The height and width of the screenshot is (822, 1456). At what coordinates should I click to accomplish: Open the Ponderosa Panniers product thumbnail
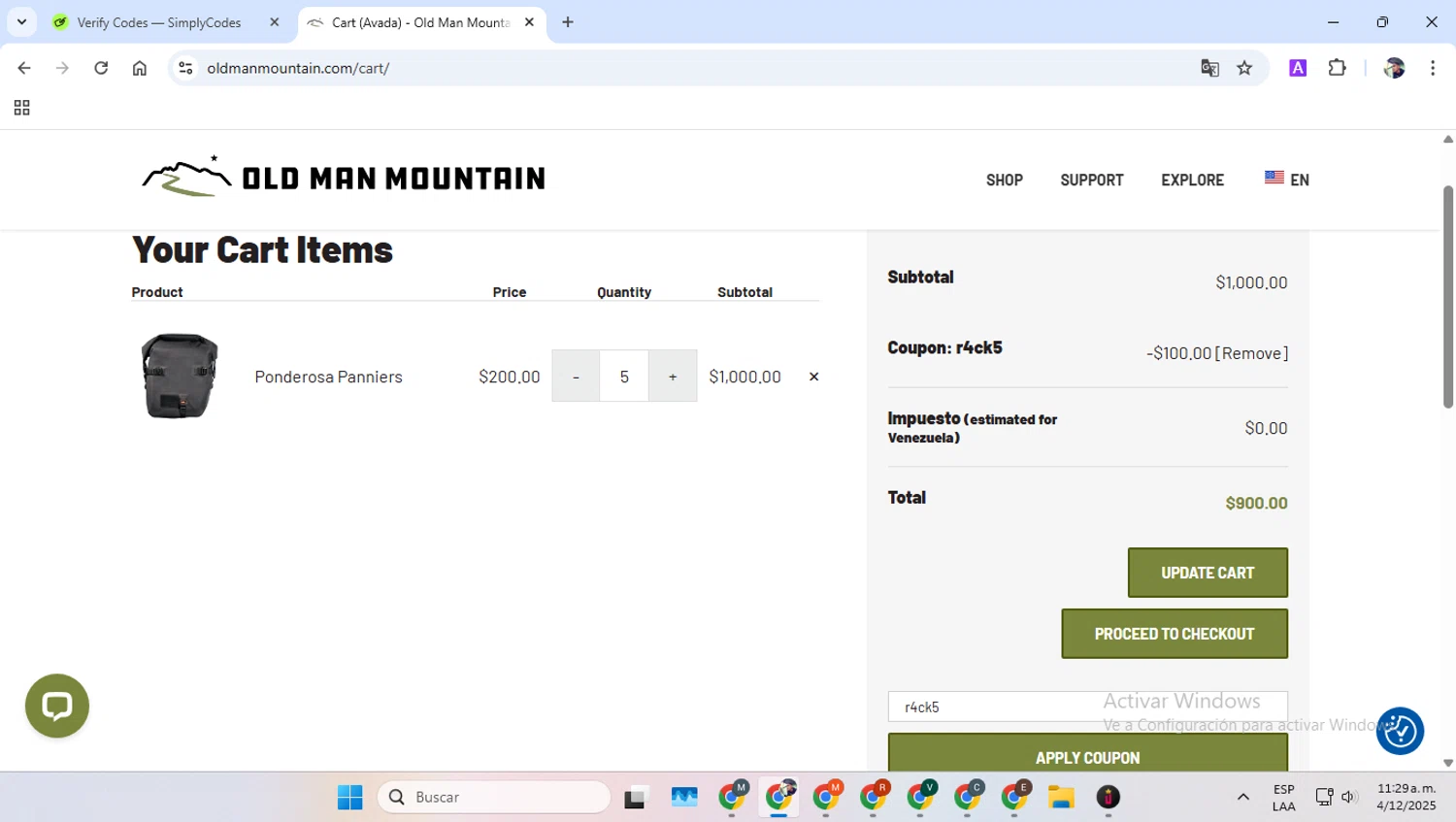pos(180,377)
